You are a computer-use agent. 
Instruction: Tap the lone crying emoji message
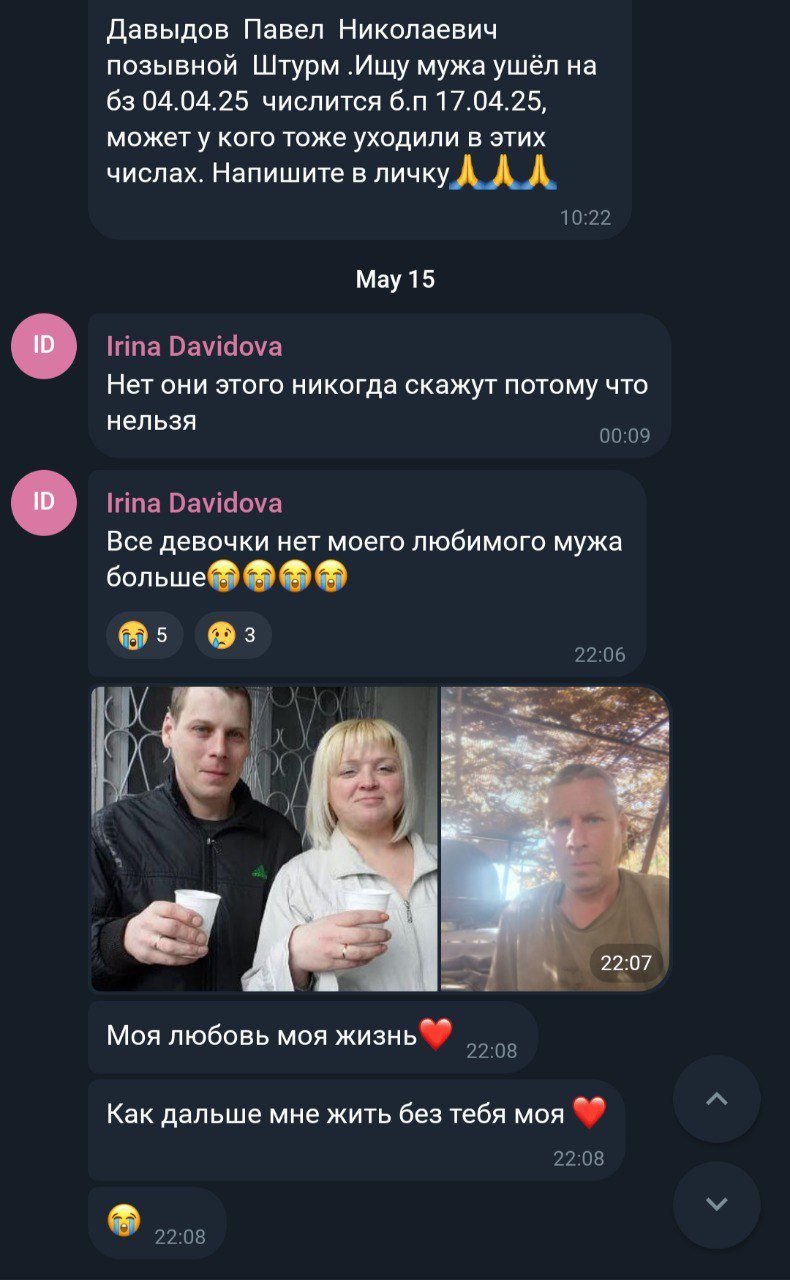click(157, 1223)
